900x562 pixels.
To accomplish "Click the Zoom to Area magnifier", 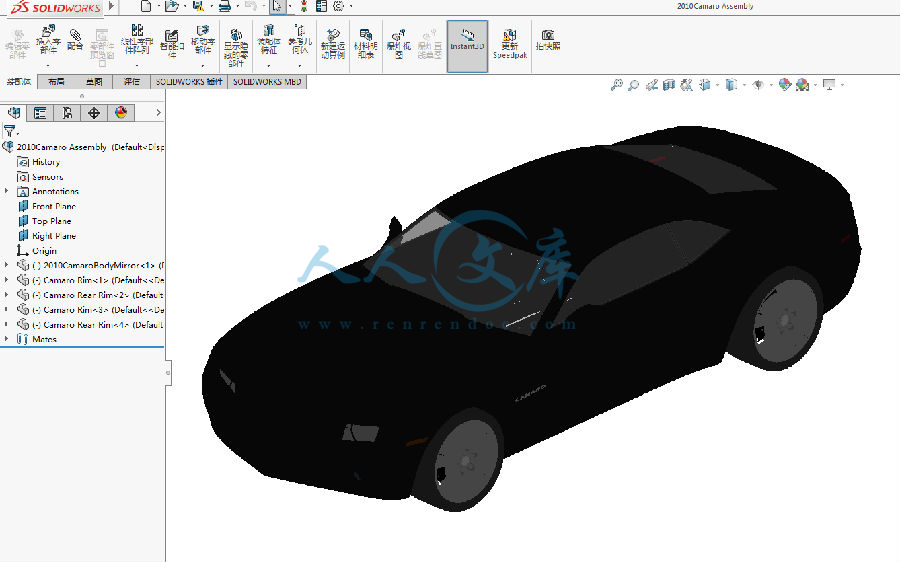I will coord(633,85).
